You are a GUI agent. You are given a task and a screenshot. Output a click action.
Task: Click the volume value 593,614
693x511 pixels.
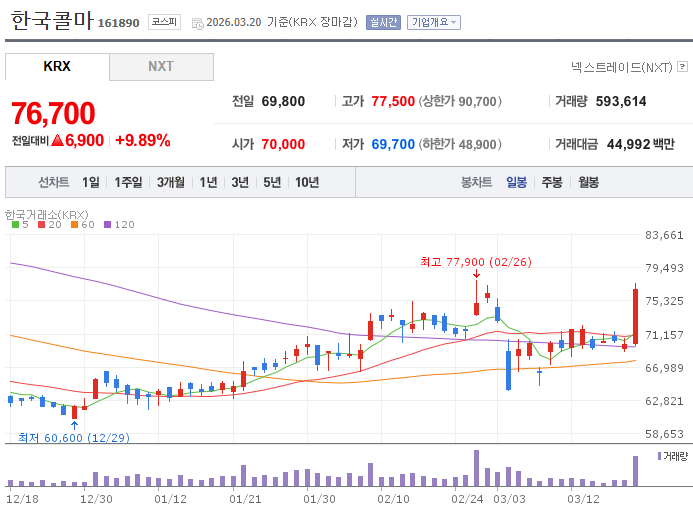pyautogui.click(x=621, y=101)
